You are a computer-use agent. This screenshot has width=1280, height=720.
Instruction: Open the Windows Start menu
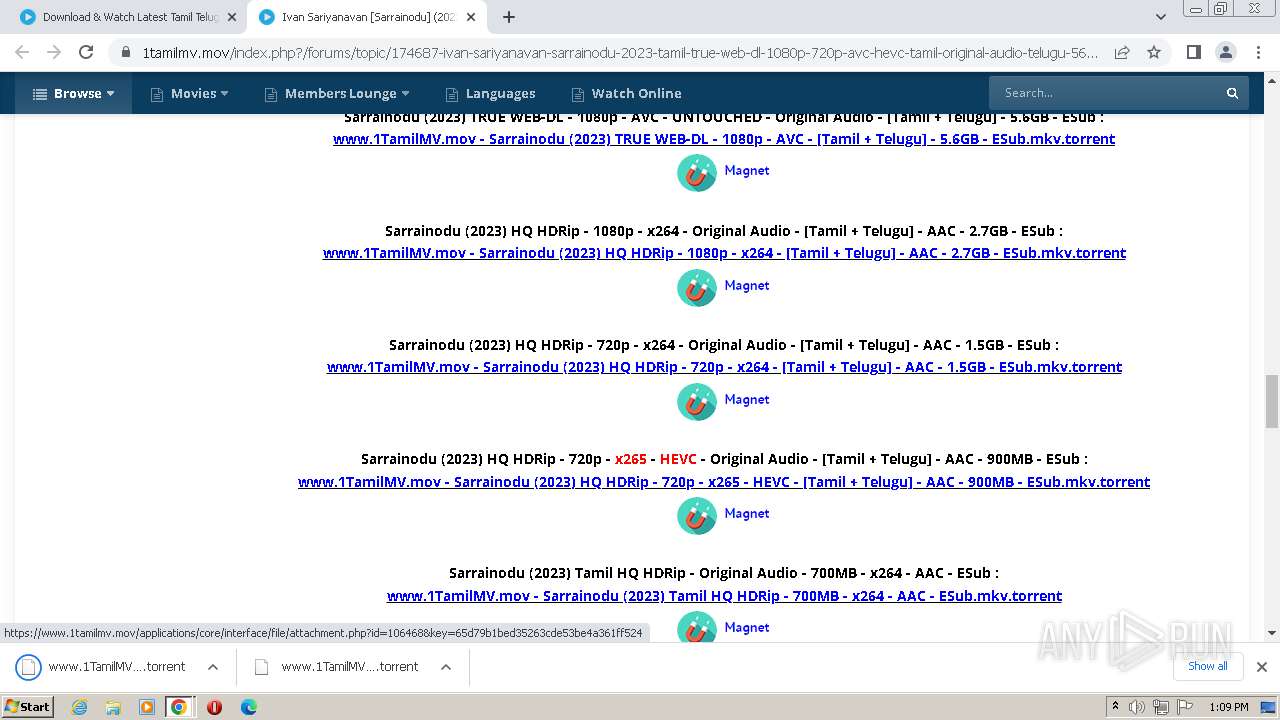[27, 706]
